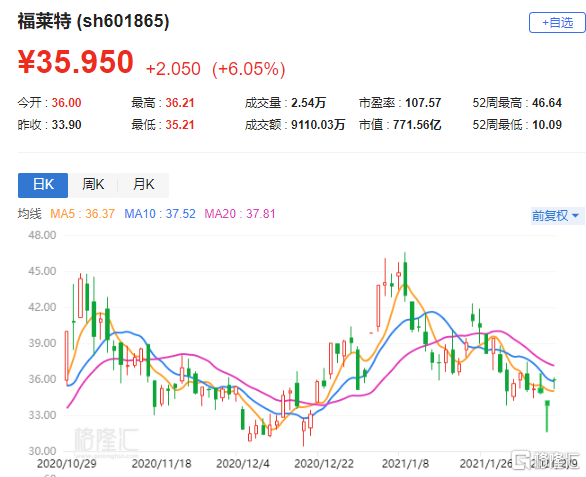Click the change percent (+6.05%)
586x477 pixels.
249,69
